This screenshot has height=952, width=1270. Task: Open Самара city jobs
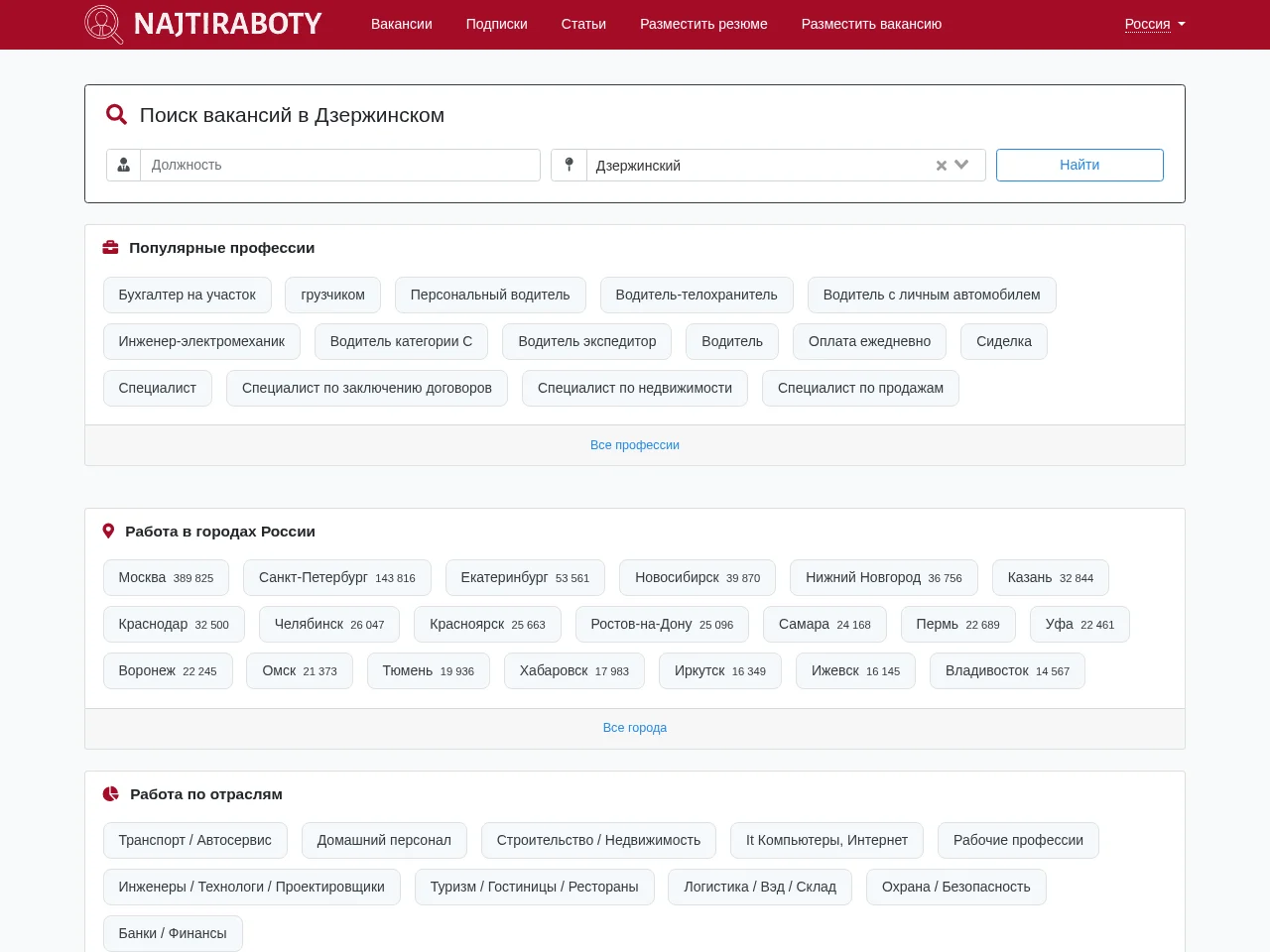pos(825,624)
